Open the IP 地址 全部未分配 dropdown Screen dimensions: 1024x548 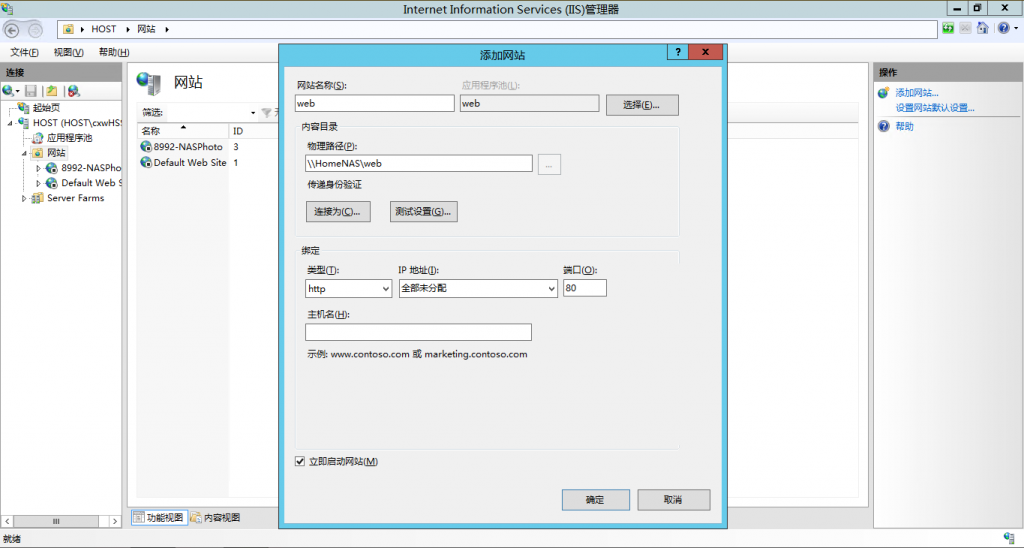tap(478, 288)
